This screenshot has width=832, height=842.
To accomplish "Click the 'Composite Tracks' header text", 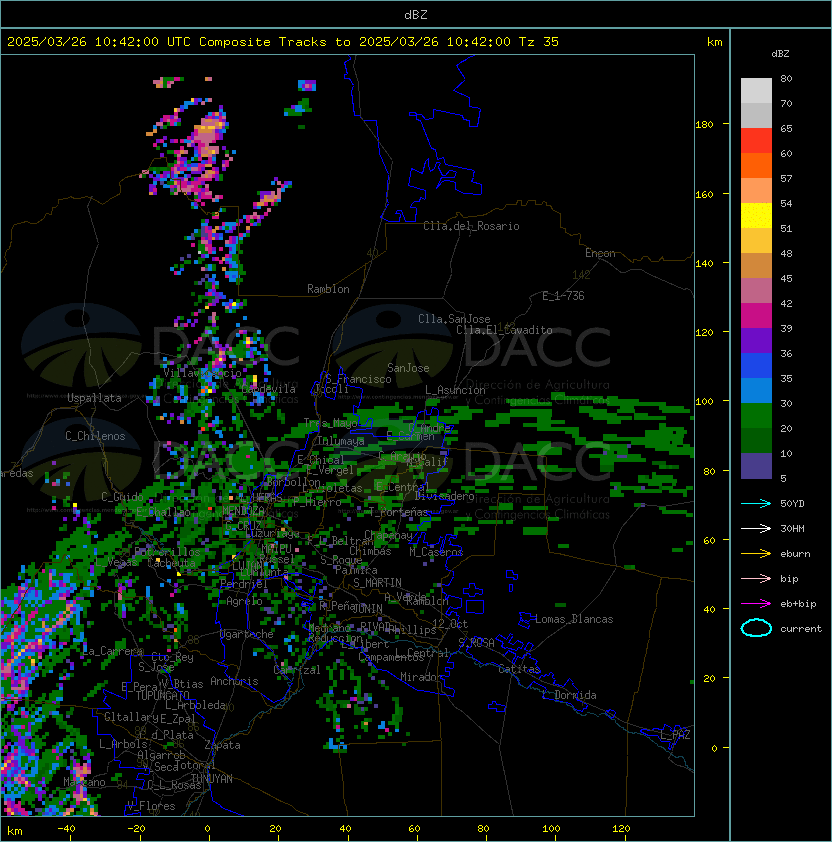I will click(x=263, y=42).
